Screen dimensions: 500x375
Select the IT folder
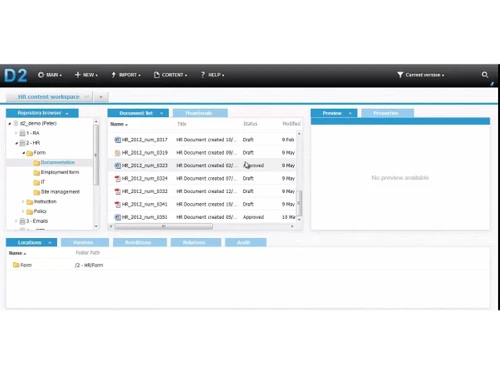pos(43,182)
